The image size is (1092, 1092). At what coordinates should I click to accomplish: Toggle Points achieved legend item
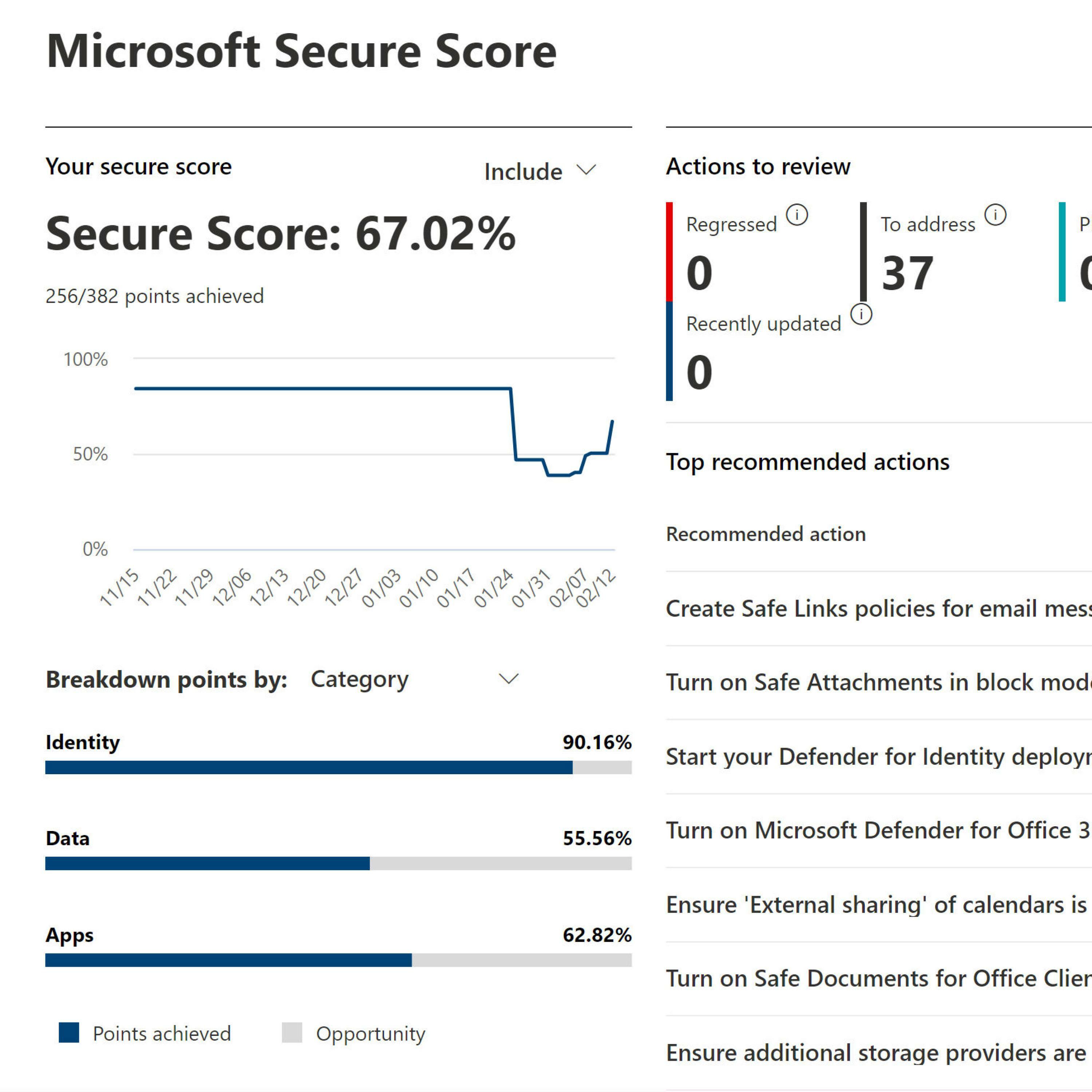(162, 1033)
